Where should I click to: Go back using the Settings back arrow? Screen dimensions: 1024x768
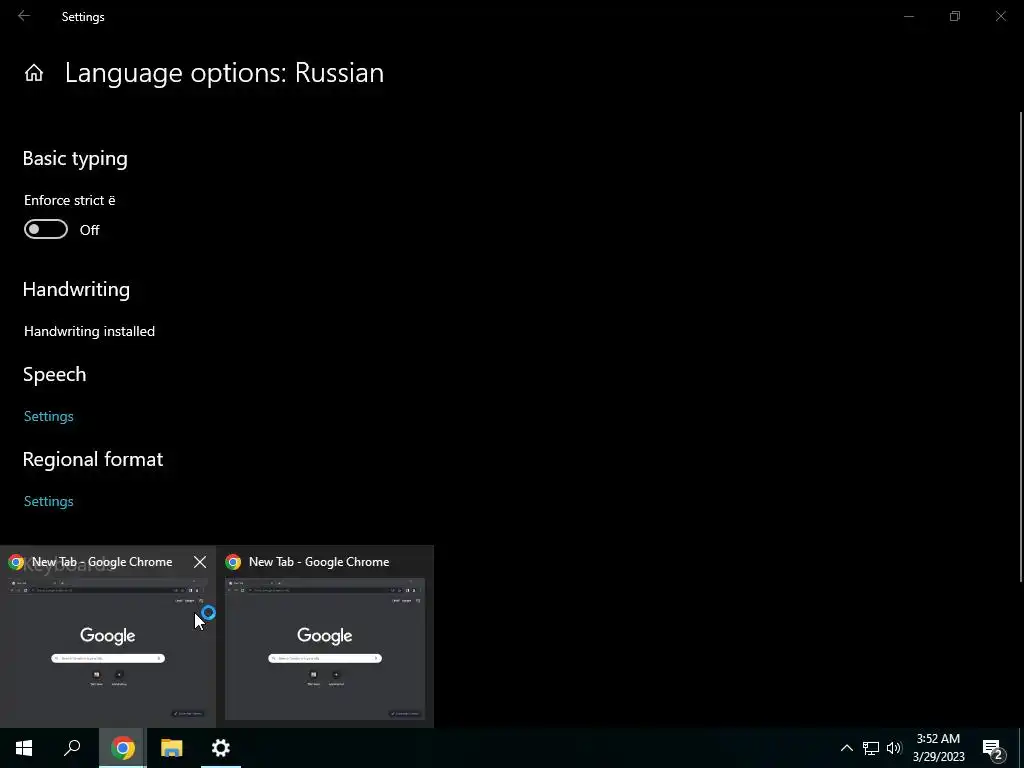pos(24,16)
